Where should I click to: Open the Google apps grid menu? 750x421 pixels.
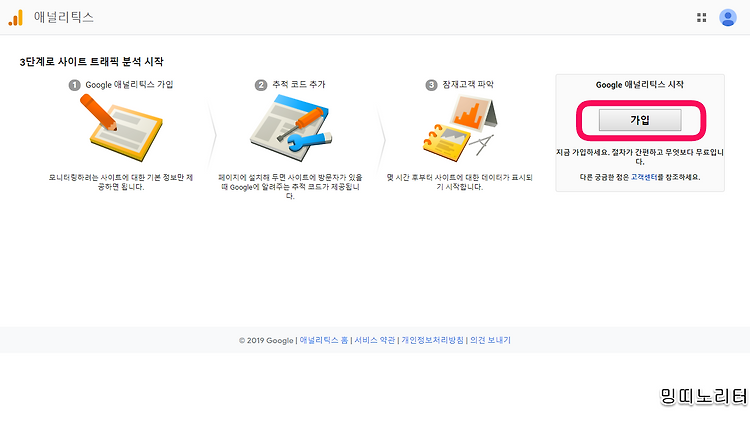point(701,18)
